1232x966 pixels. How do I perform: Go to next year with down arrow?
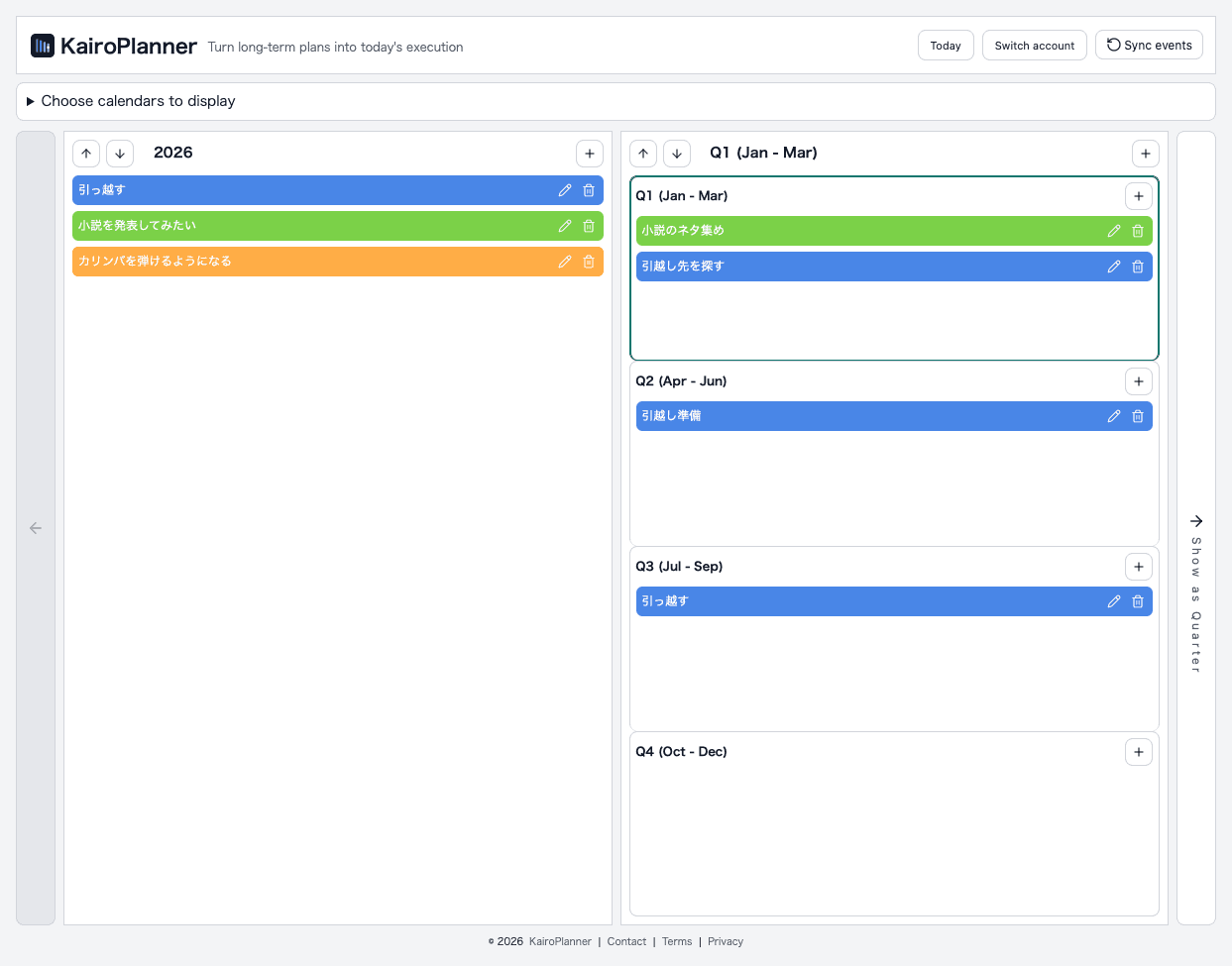(x=120, y=154)
